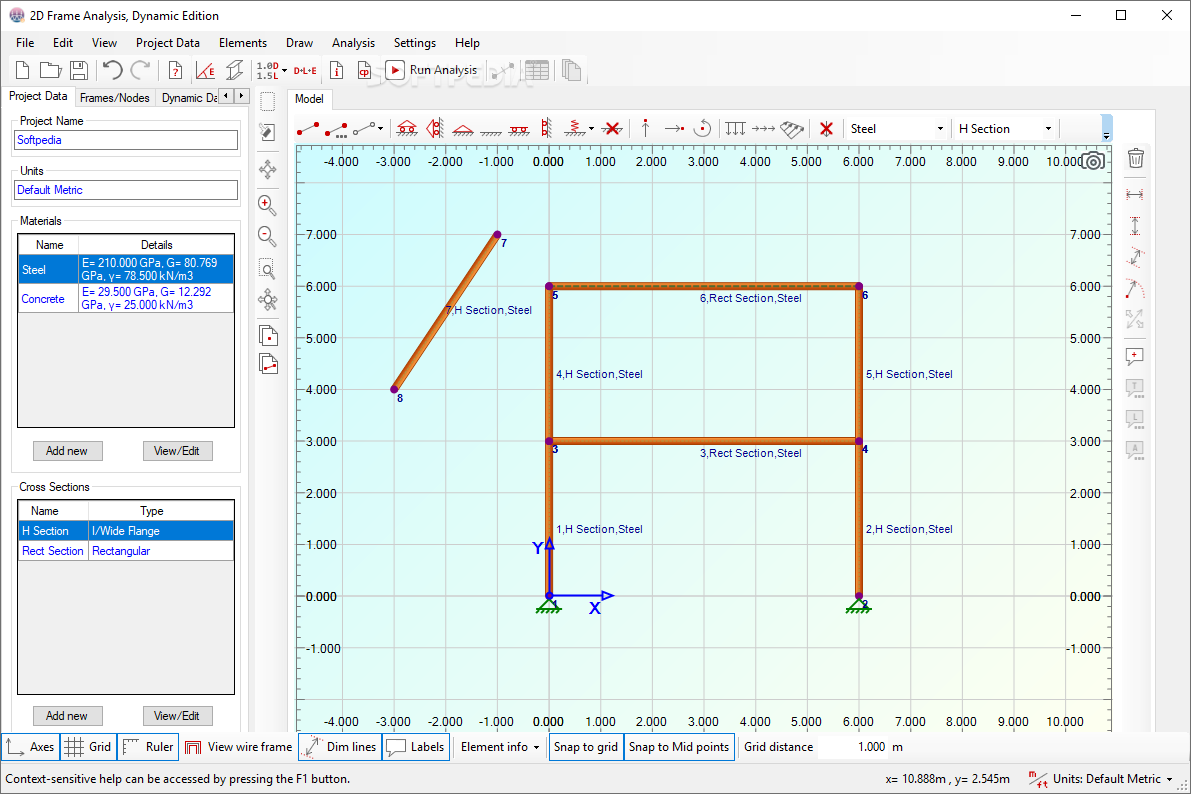This screenshot has width=1191, height=794.
Task: Add a vertical dimension line
Action: pyautogui.click(x=1135, y=226)
